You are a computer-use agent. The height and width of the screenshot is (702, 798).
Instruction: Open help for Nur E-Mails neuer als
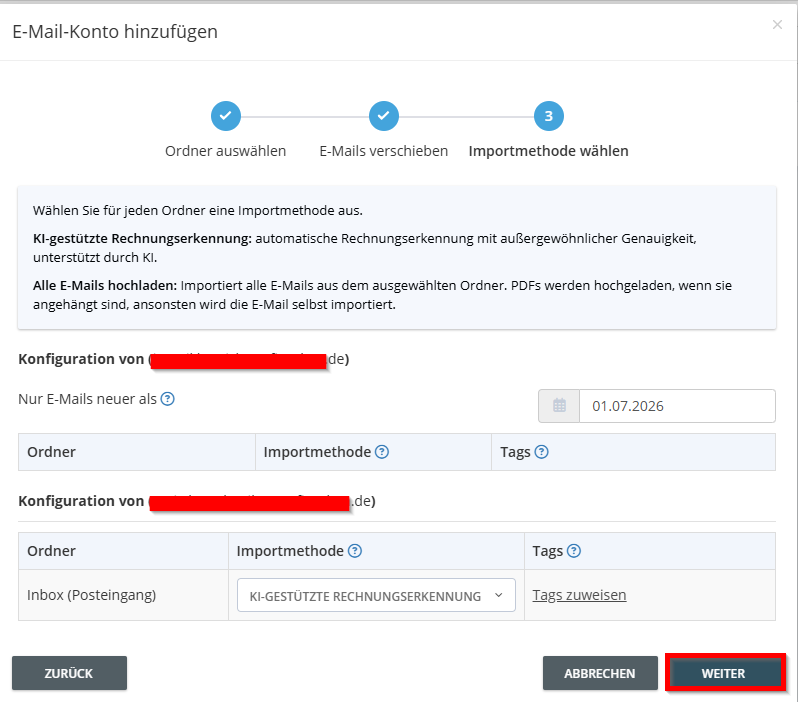167,399
